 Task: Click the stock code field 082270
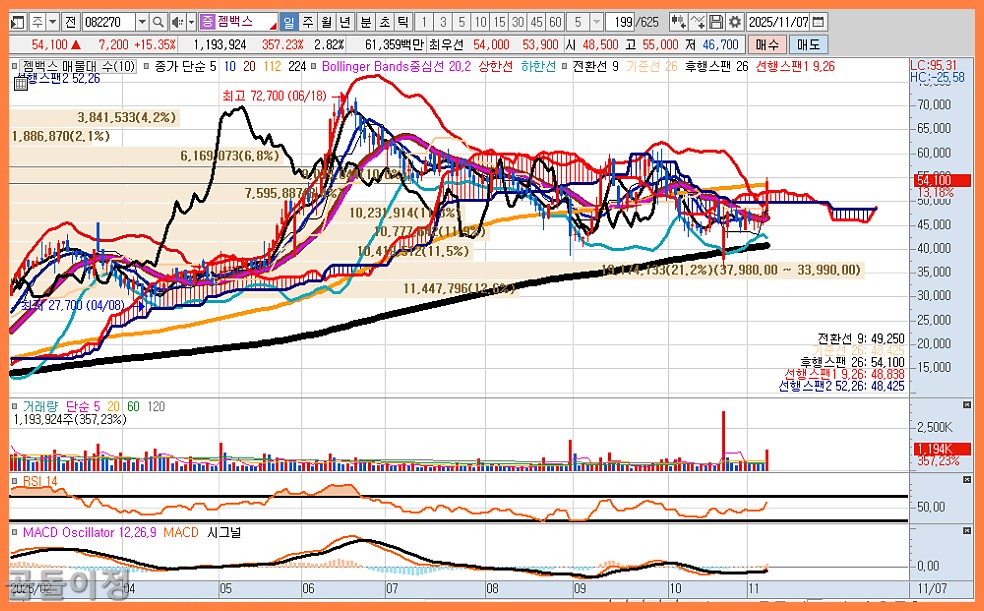coord(109,23)
